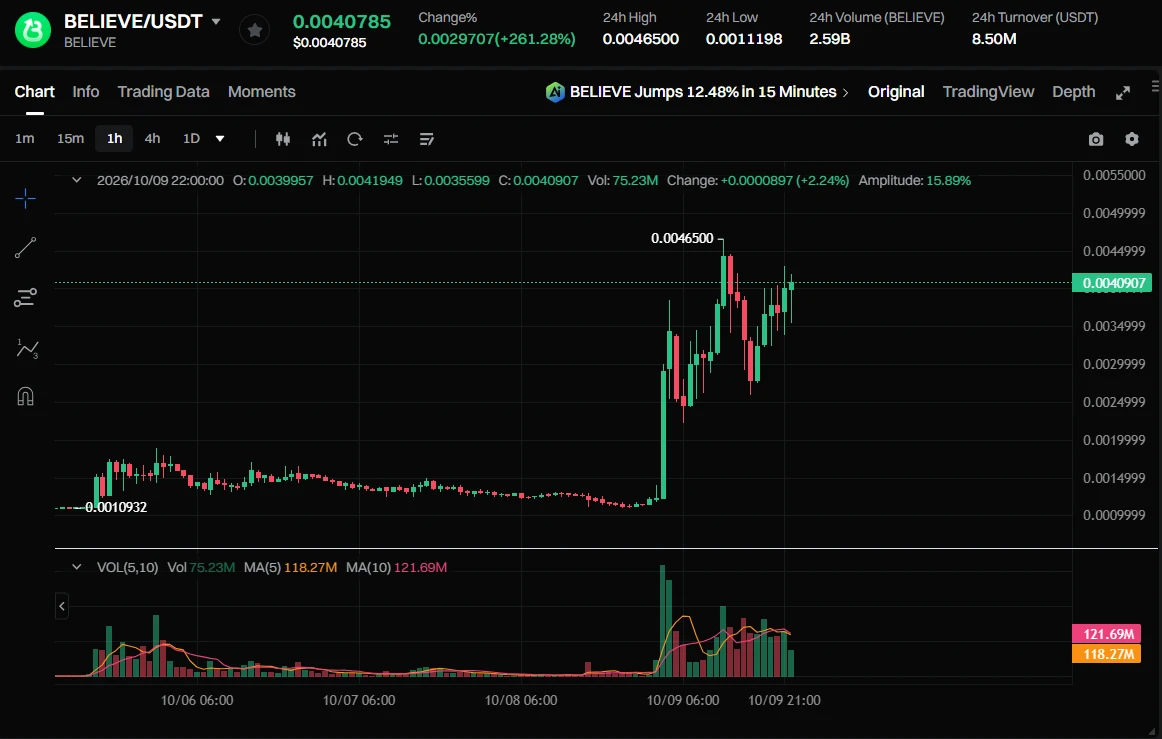This screenshot has height=739, width=1162.
Task: Open the BELIEVE Jumps 12.48% news link
Action: click(x=709, y=92)
